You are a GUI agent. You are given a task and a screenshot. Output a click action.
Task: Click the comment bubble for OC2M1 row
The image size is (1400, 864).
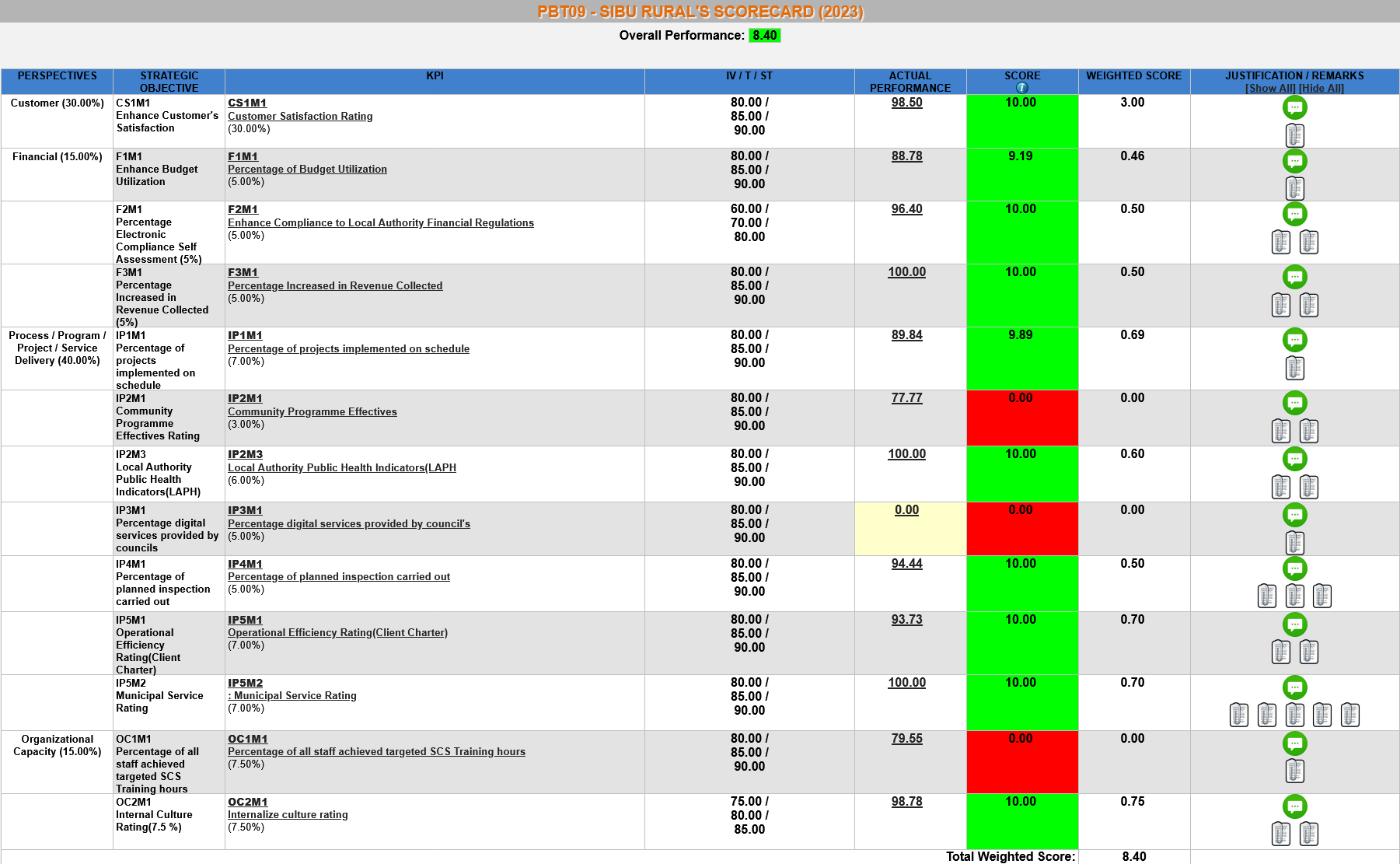[x=1294, y=806]
